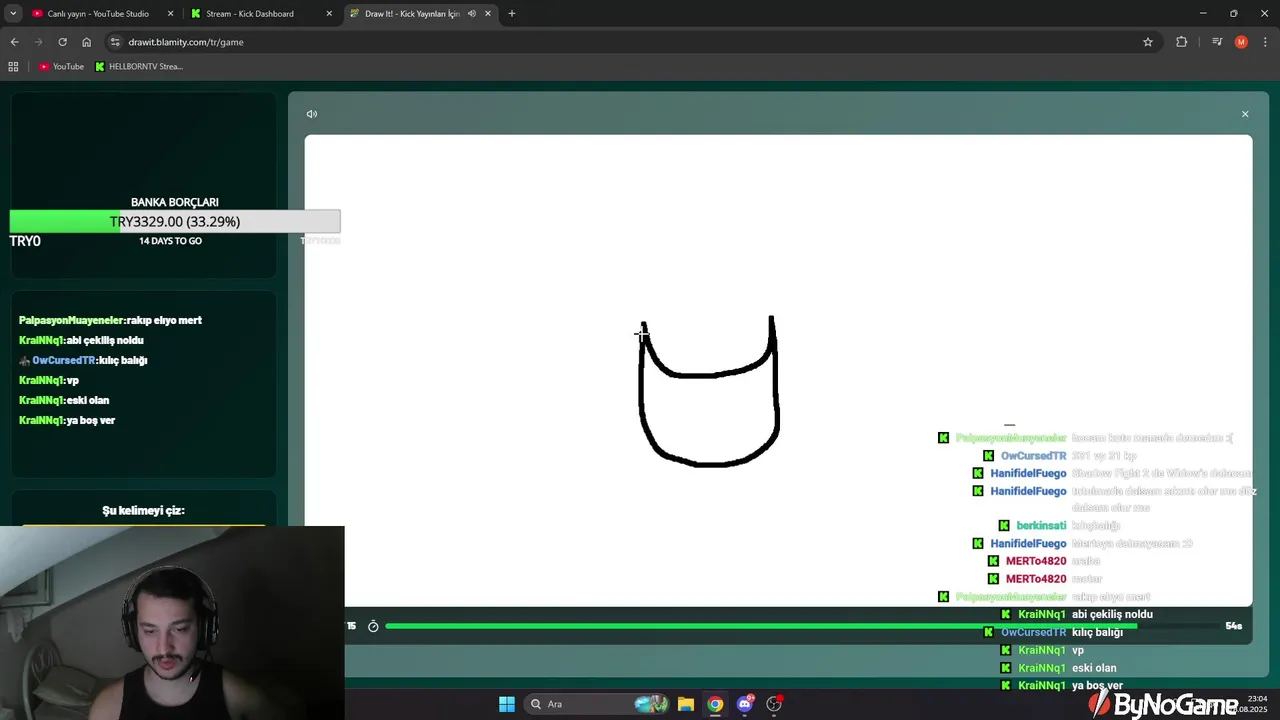Open File Explorer from the taskbar
This screenshot has height=720, width=1280.
(686, 704)
